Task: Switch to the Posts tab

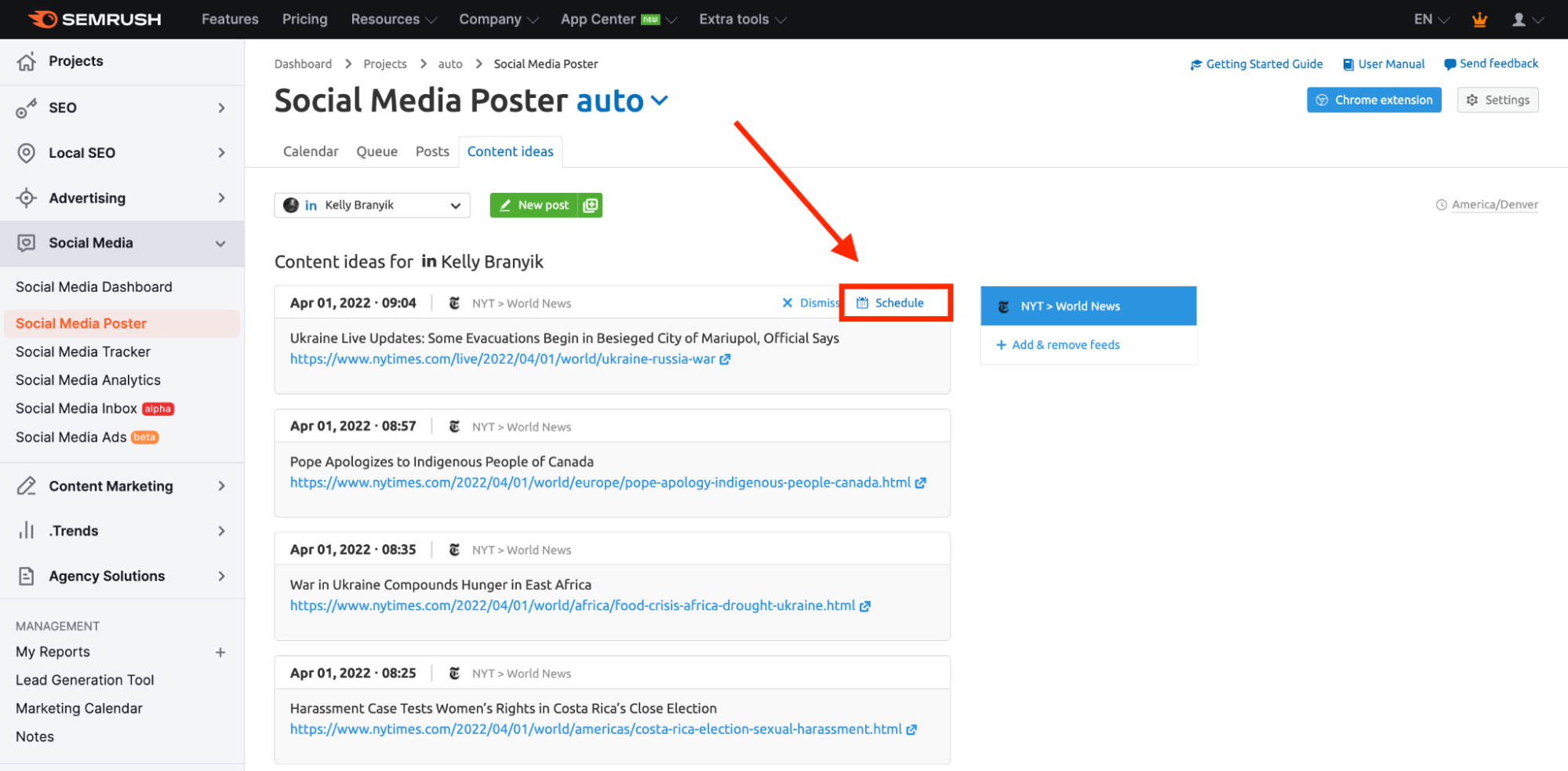Action: [432, 151]
